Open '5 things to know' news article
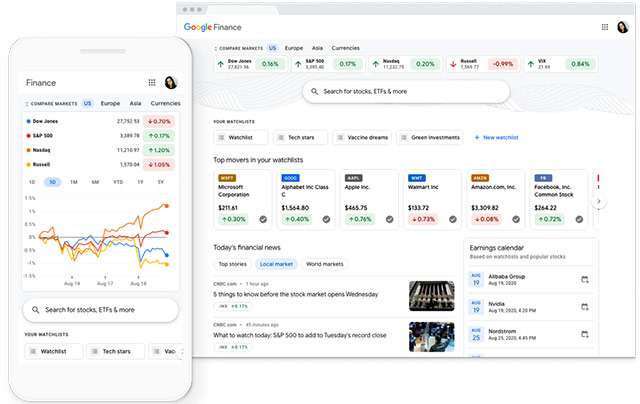 (x=296, y=294)
